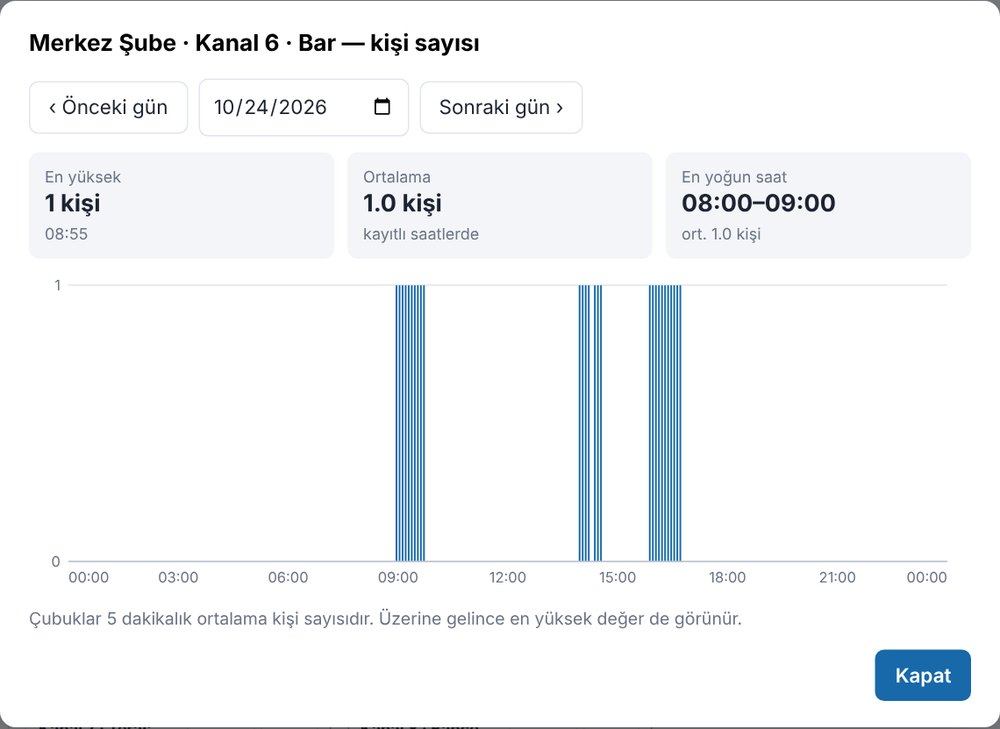Select the Ortalama stat card
This screenshot has width=1000, height=729.
[x=499, y=205]
